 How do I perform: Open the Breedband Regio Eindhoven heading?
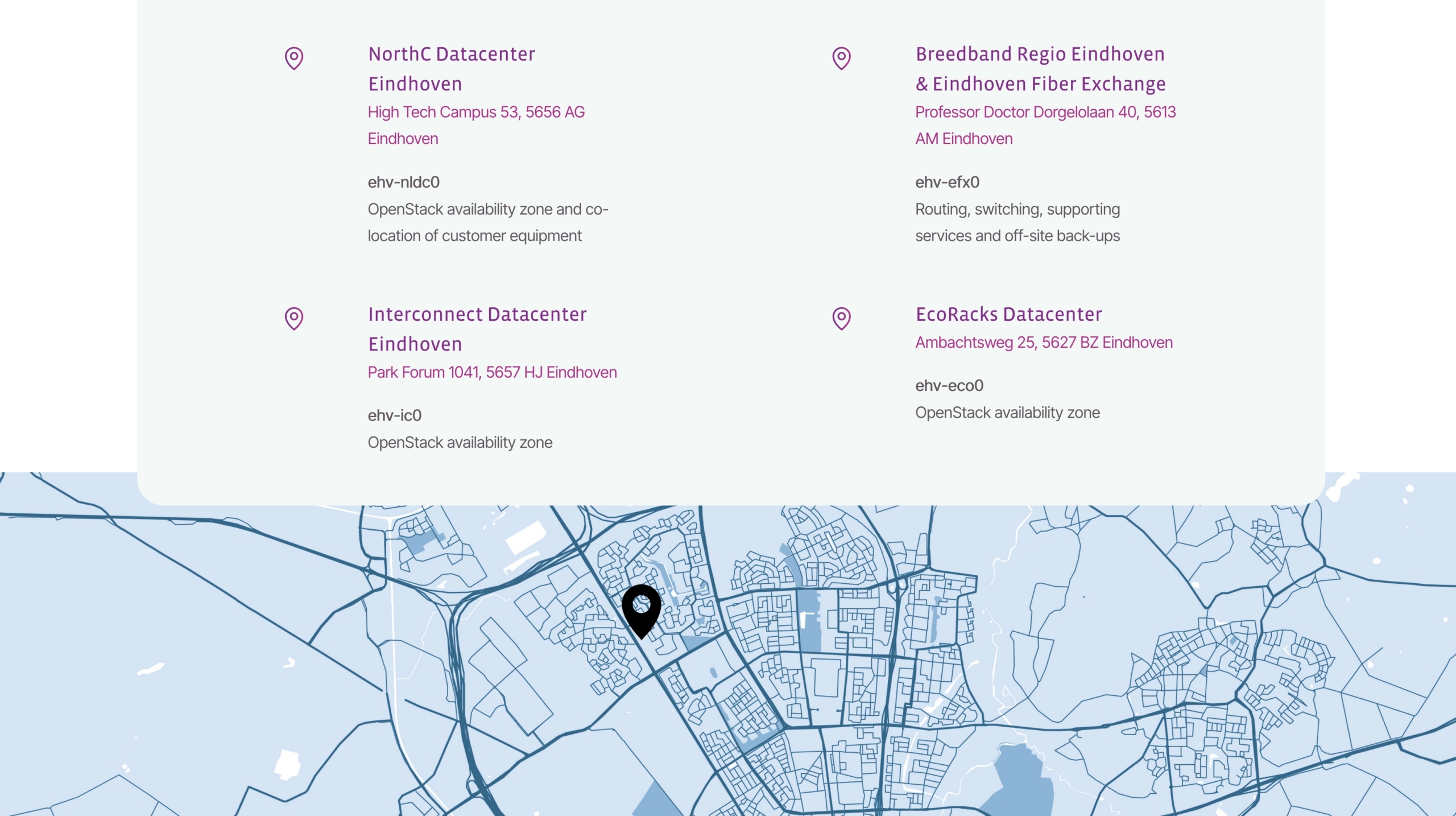(1040, 69)
